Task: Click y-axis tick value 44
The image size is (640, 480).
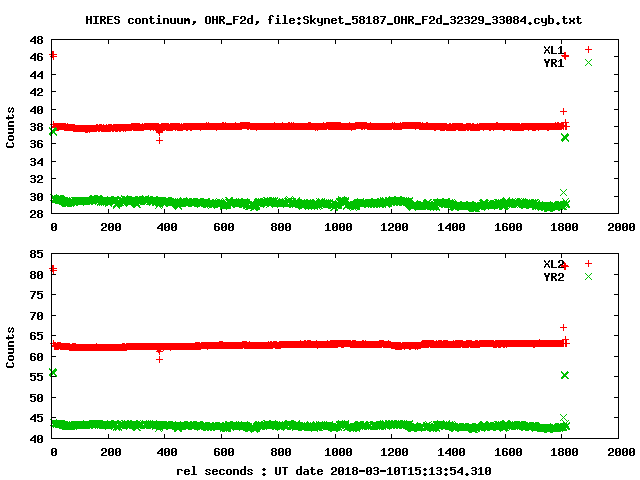Action: tap(36, 75)
